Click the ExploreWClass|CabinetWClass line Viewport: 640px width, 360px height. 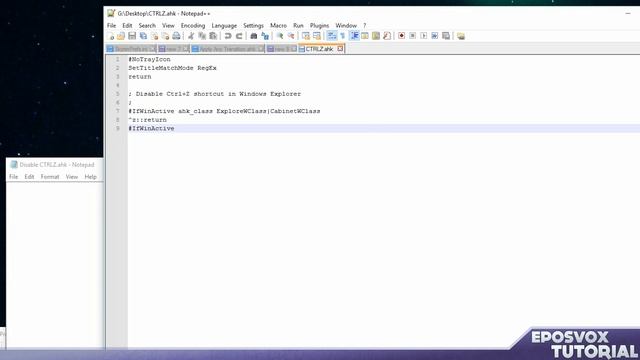point(224,111)
